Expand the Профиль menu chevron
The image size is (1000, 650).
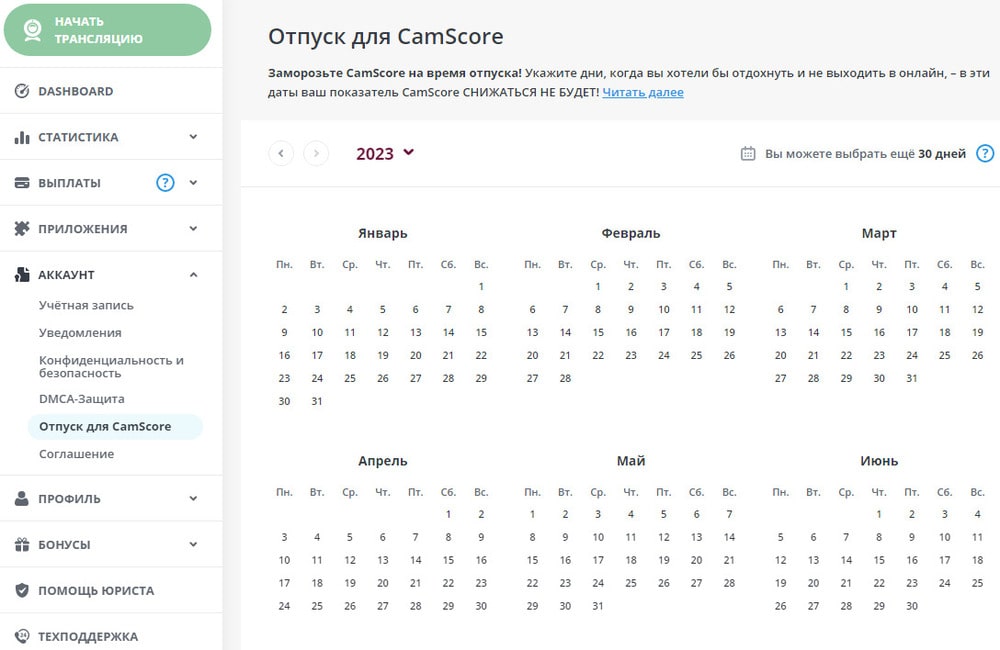(193, 498)
